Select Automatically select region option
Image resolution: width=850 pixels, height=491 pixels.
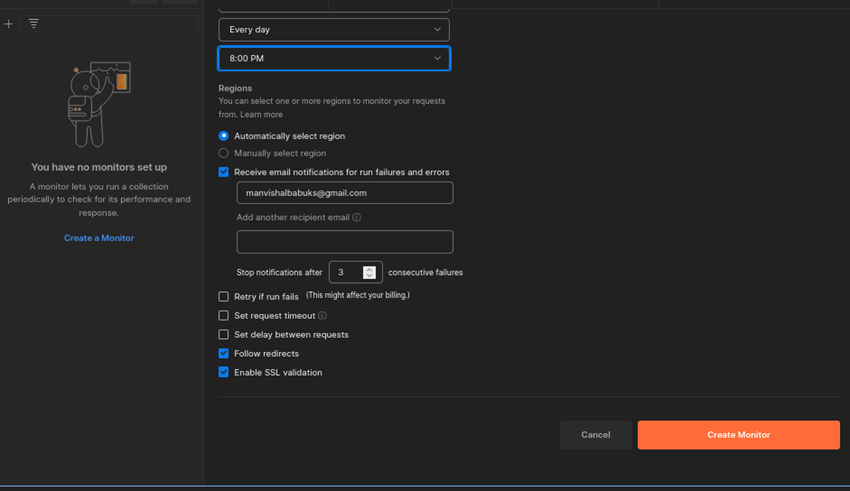pyautogui.click(x=224, y=136)
